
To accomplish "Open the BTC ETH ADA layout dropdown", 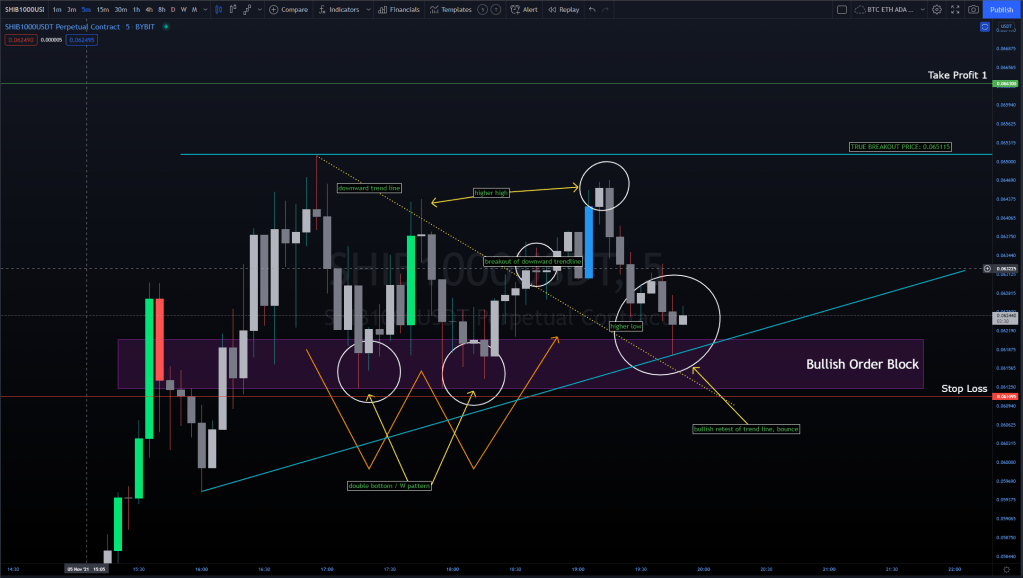I will click(x=890, y=10).
